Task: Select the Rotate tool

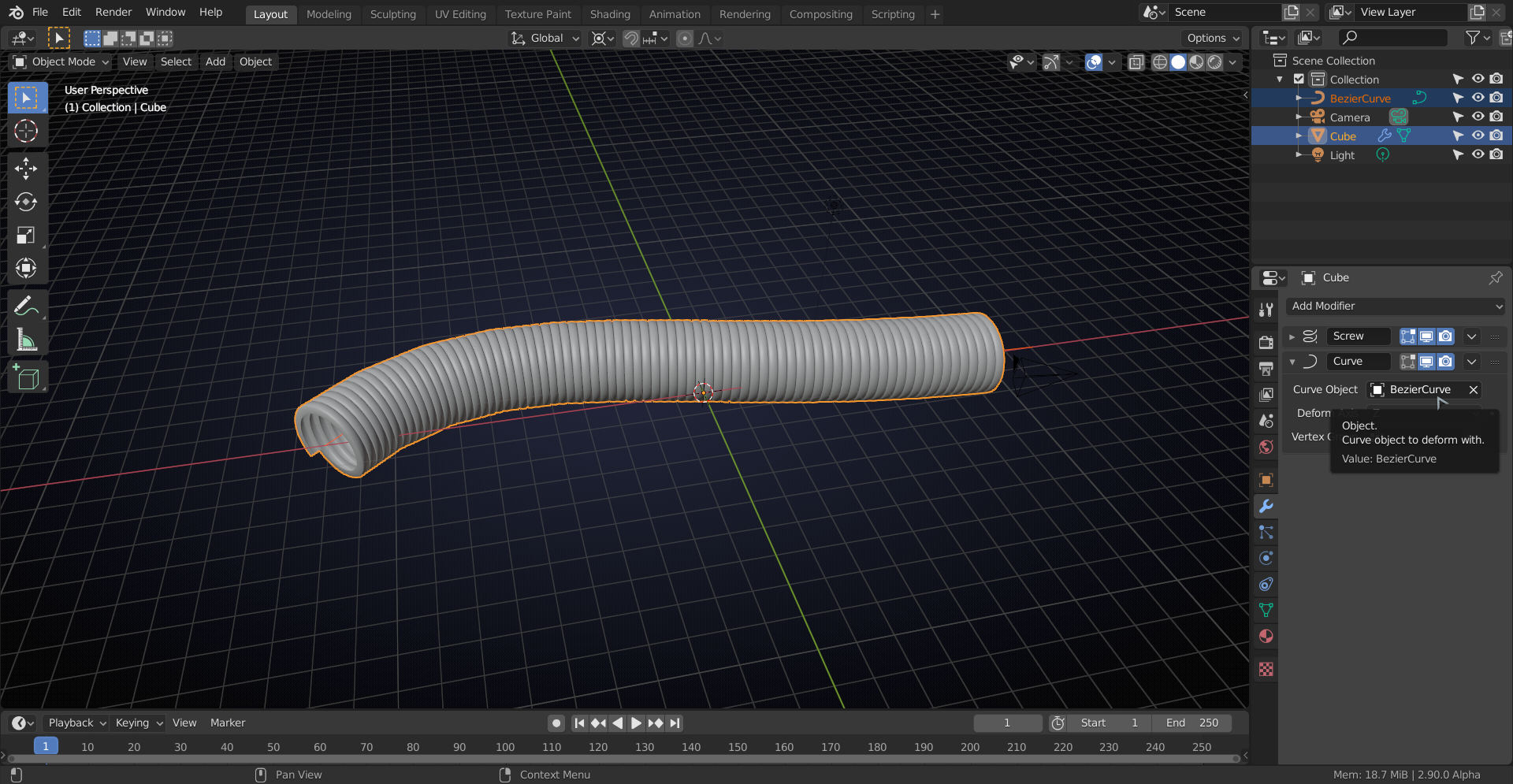Action: 26,202
